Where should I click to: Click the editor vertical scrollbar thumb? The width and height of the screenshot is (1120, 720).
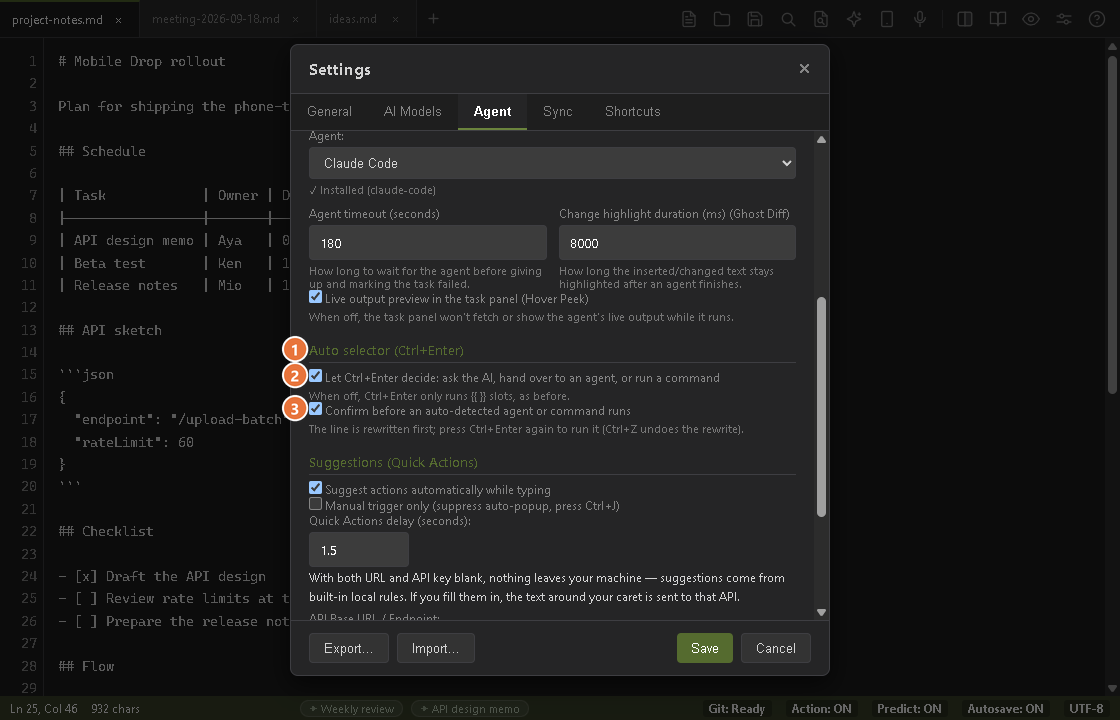tap(1113, 224)
